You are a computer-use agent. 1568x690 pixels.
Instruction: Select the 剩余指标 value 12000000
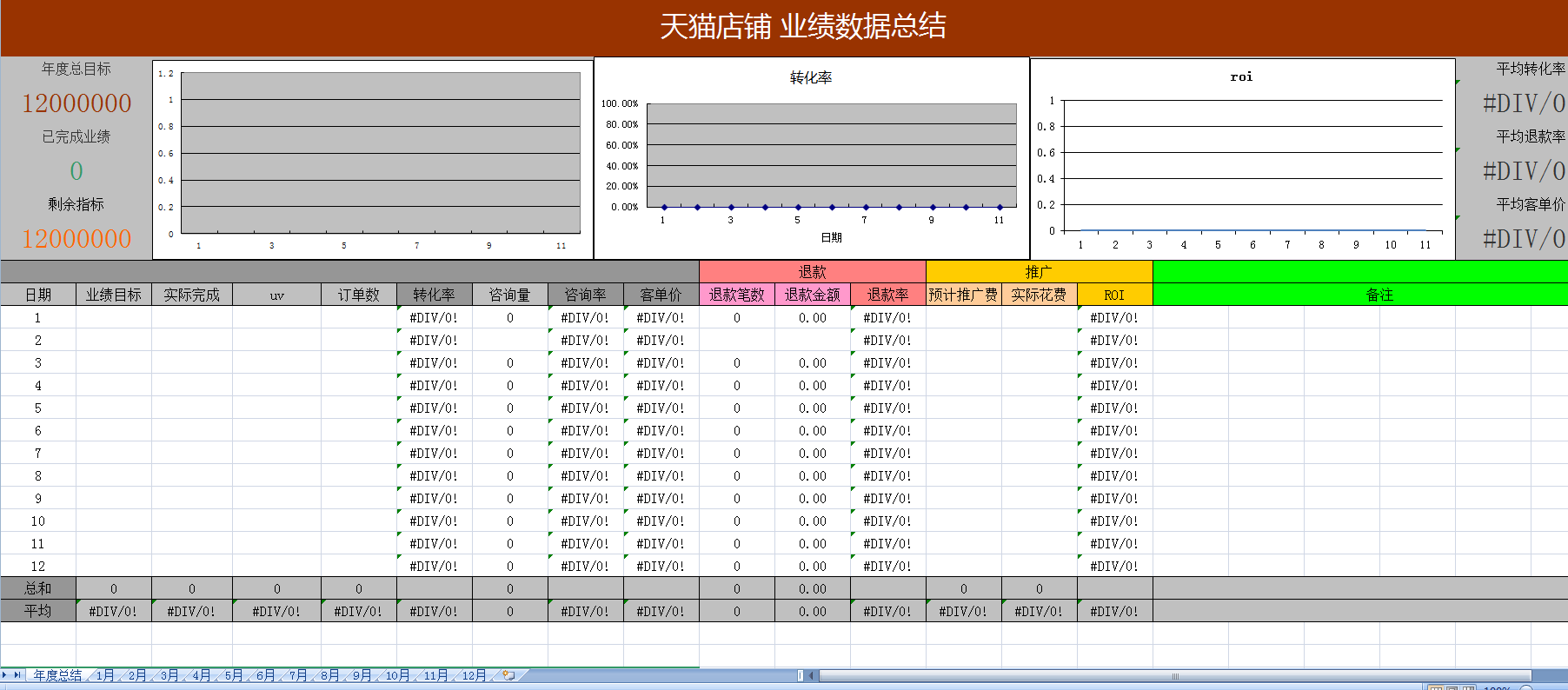pos(76,239)
